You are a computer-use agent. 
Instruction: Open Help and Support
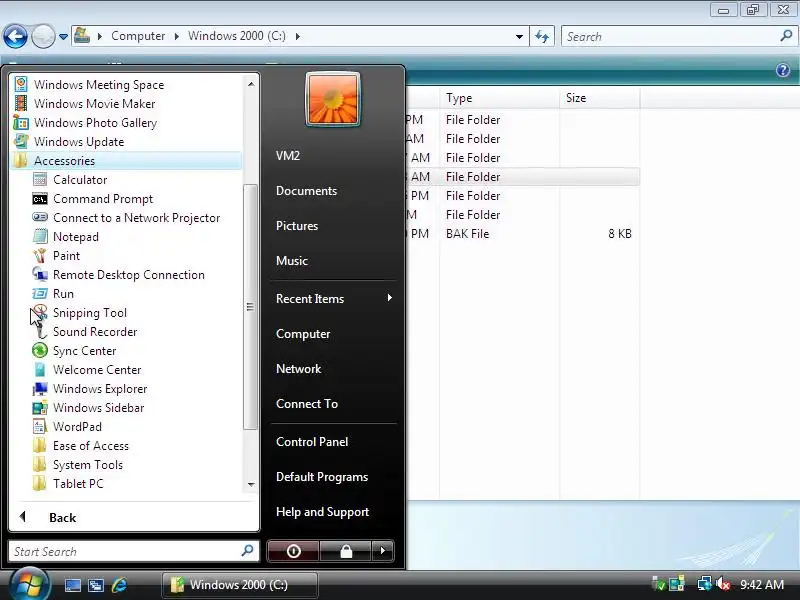pyautogui.click(x=322, y=512)
